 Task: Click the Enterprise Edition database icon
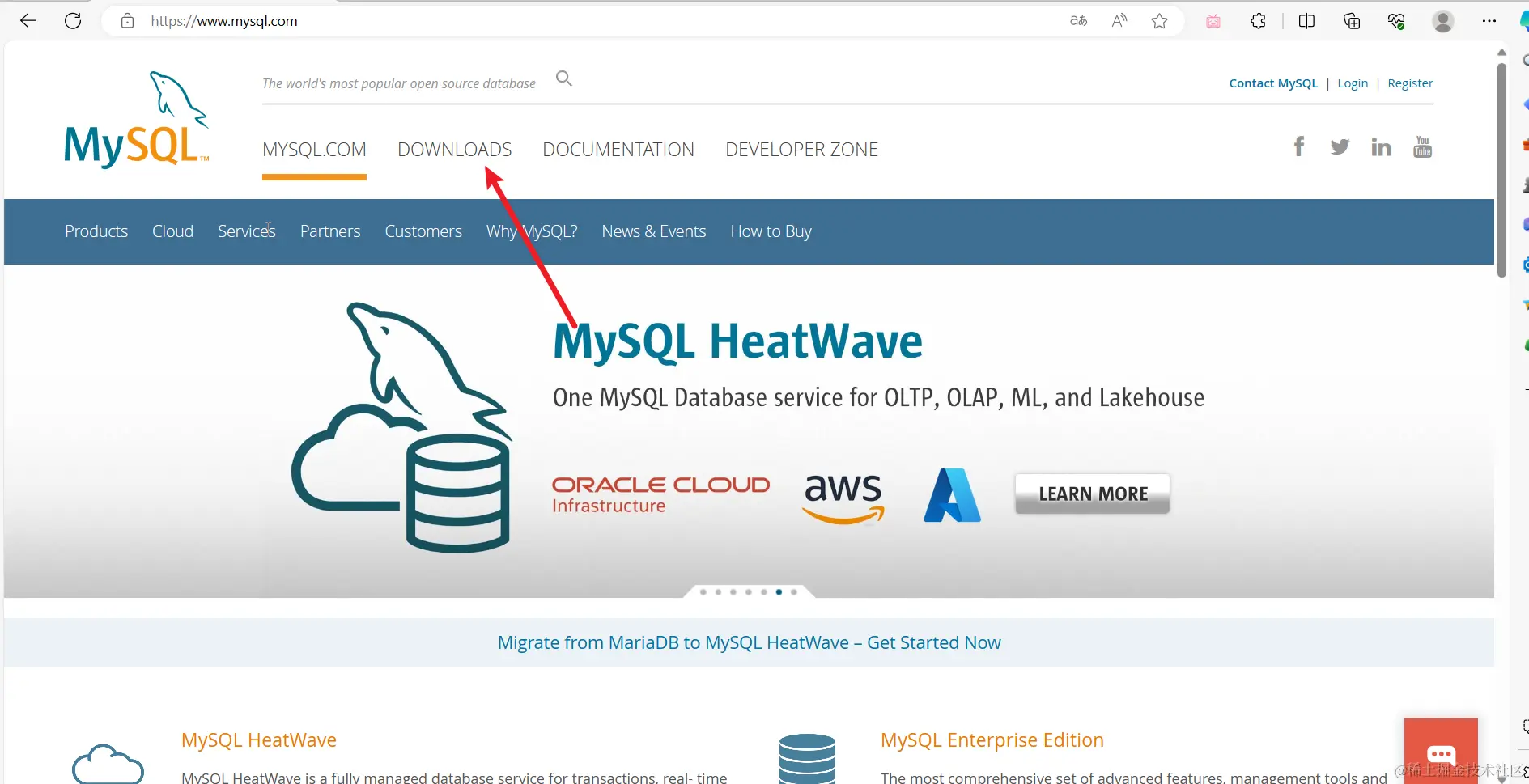point(807,758)
